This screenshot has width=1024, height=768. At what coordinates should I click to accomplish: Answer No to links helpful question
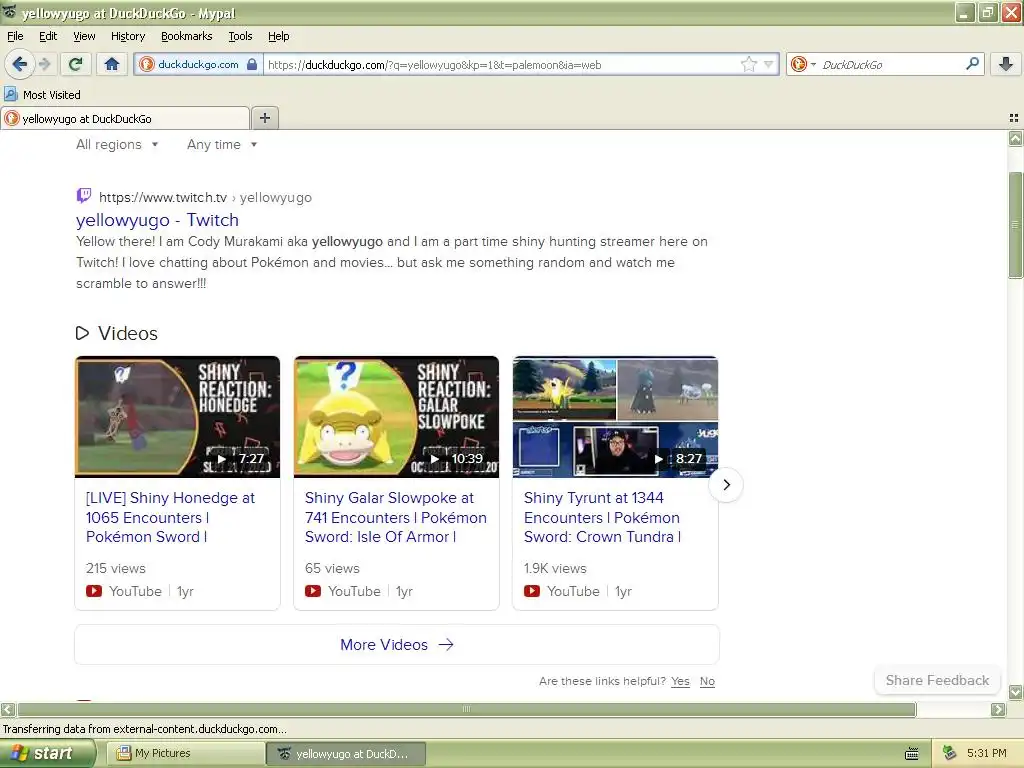coord(707,681)
